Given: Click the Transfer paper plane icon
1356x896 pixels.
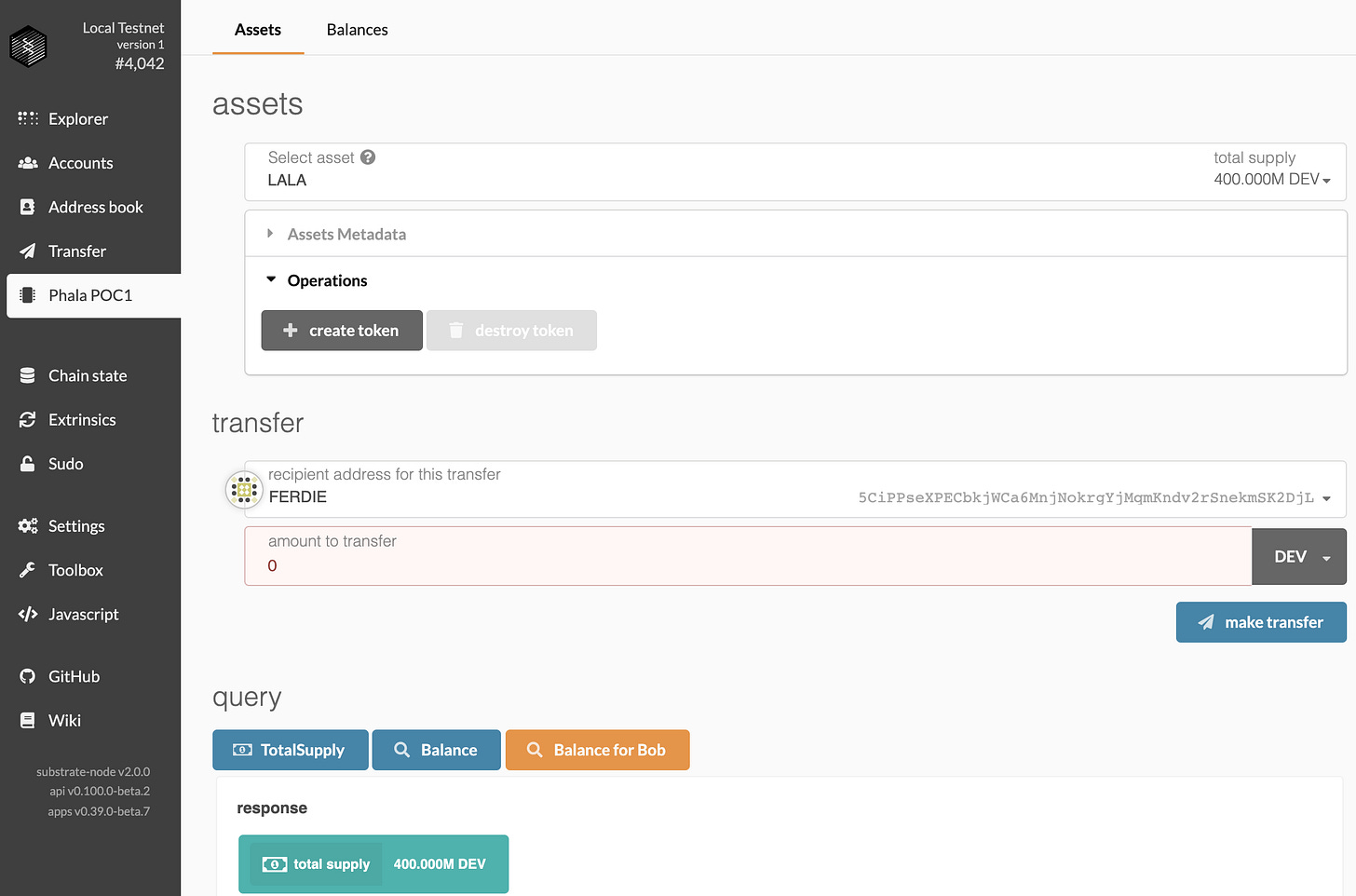Looking at the screenshot, I should pos(28,251).
